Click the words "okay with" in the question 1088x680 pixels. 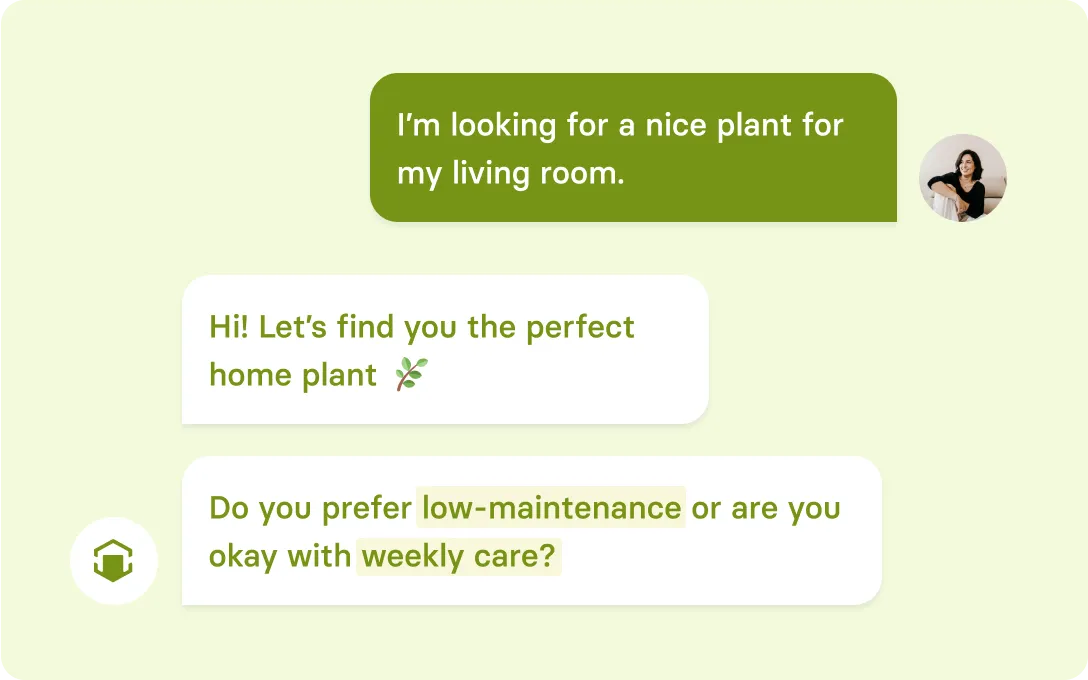tap(280, 557)
